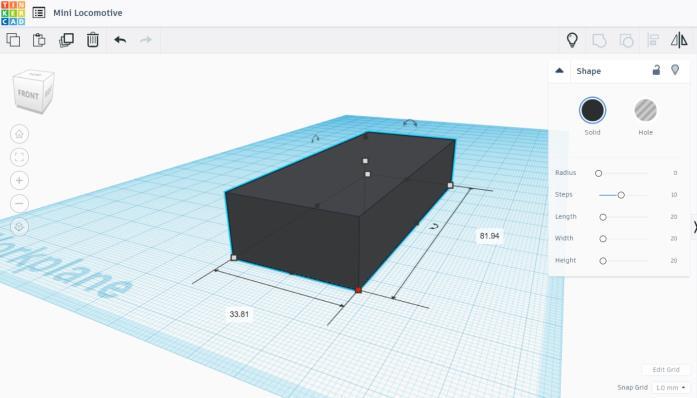697x398 pixels.
Task: Click the Redo arrow
Action: pyautogui.click(x=146, y=40)
